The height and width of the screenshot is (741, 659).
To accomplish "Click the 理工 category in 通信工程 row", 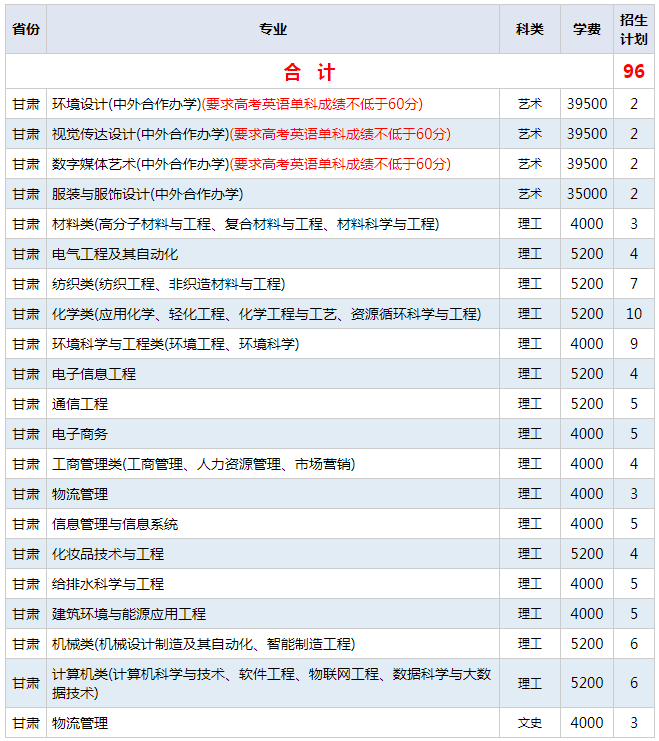I will coord(529,404).
